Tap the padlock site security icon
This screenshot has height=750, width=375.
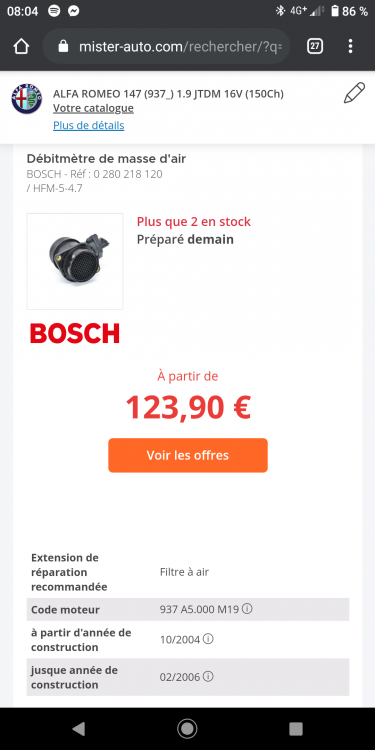(63, 46)
